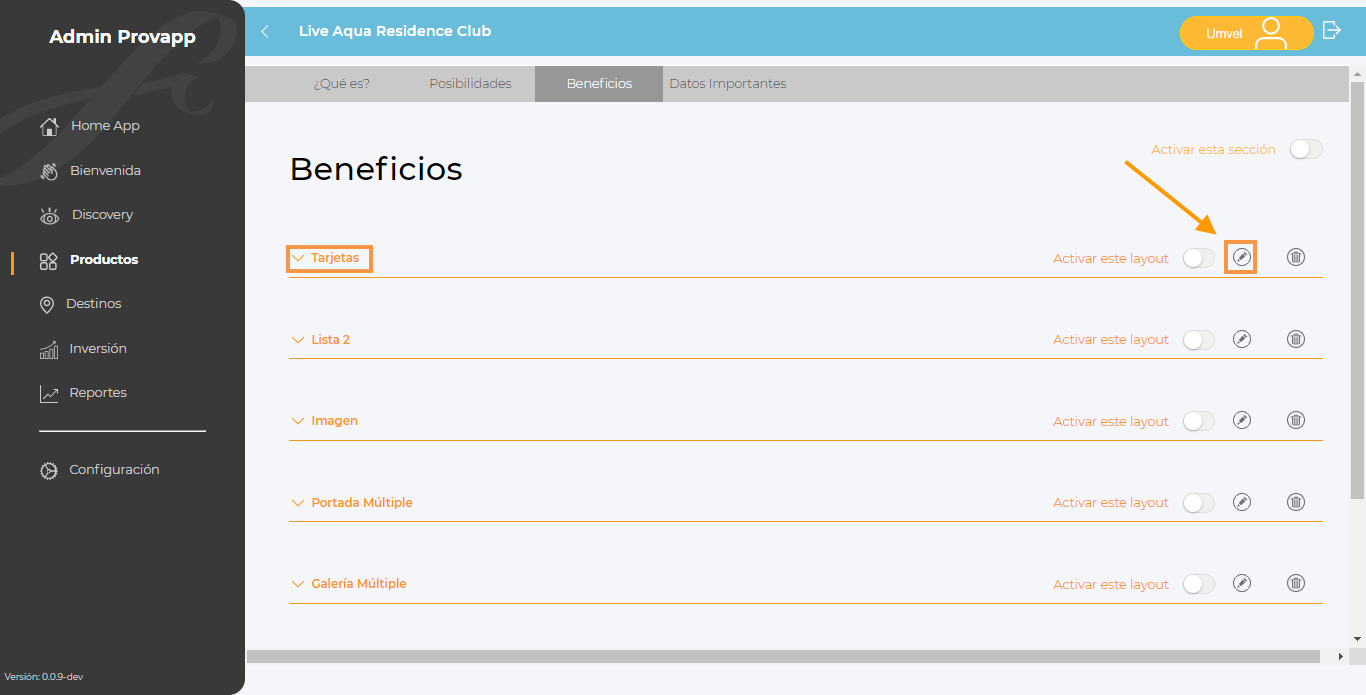Click the vertical scrollbar thumb
1366x695 pixels.
1357,290
